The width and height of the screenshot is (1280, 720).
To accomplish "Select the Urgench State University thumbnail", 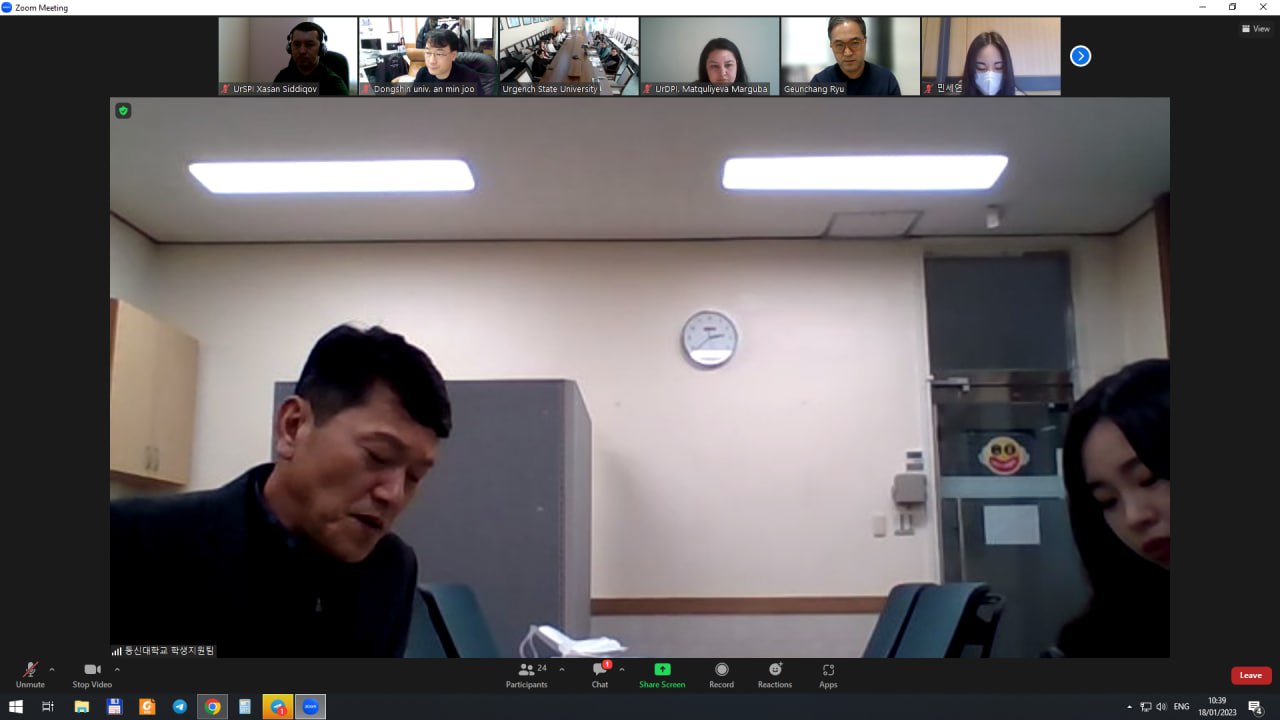I will 568,56.
